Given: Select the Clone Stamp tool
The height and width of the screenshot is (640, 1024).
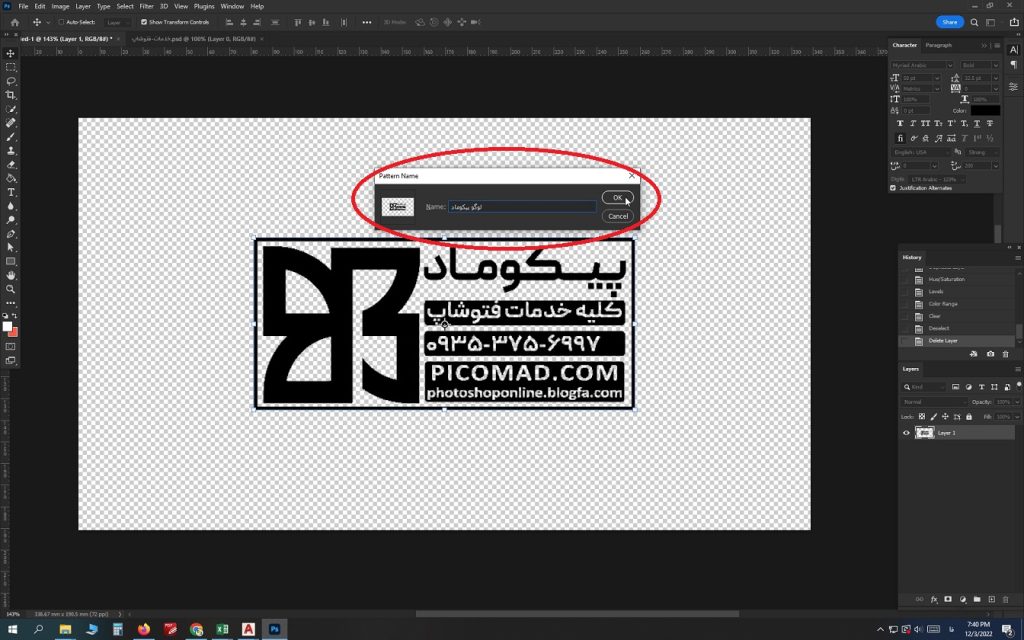Looking at the screenshot, I should coord(10,151).
